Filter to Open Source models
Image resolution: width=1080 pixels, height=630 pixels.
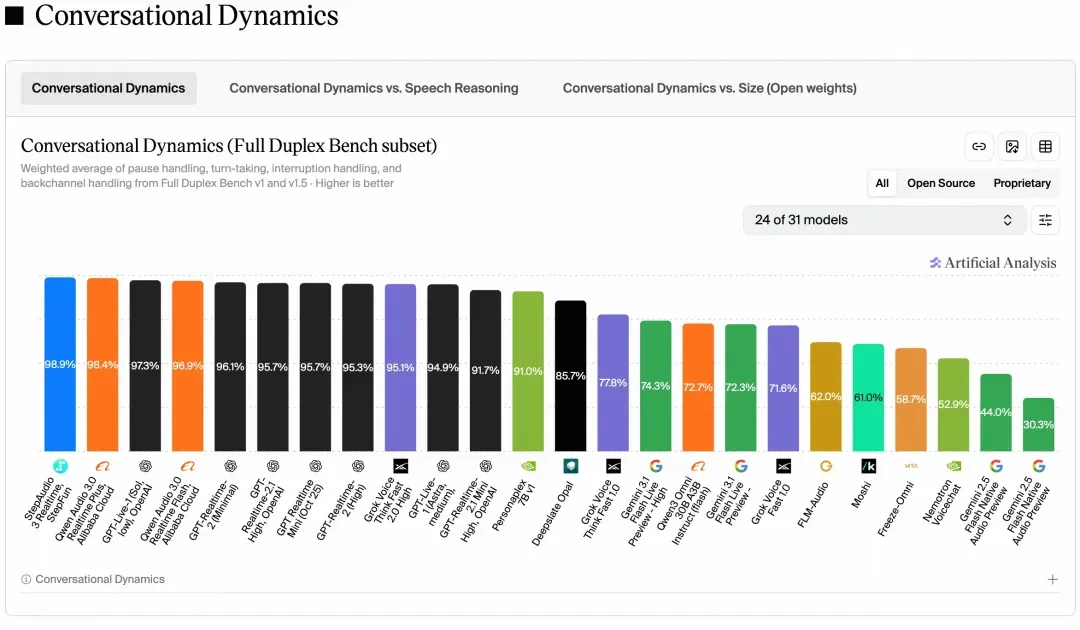pos(941,183)
